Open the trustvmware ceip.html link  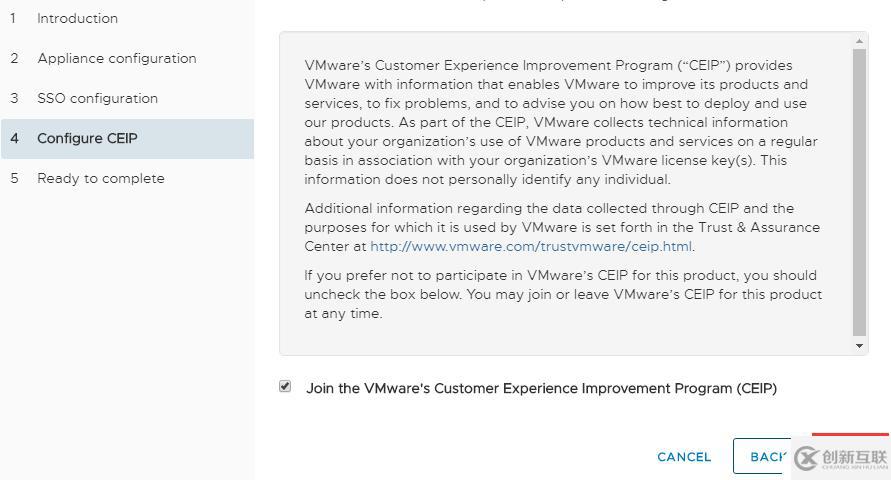(x=531, y=247)
